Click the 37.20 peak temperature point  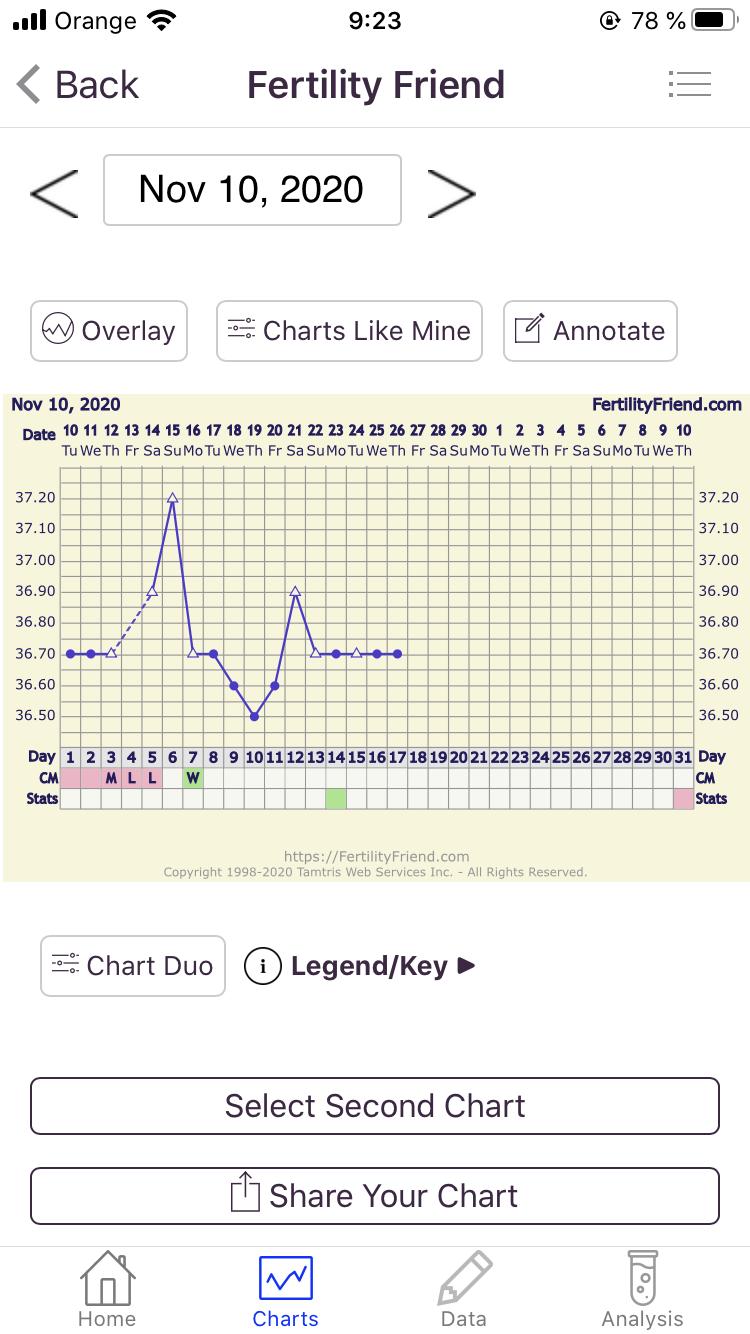pyautogui.click(x=172, y=497)
